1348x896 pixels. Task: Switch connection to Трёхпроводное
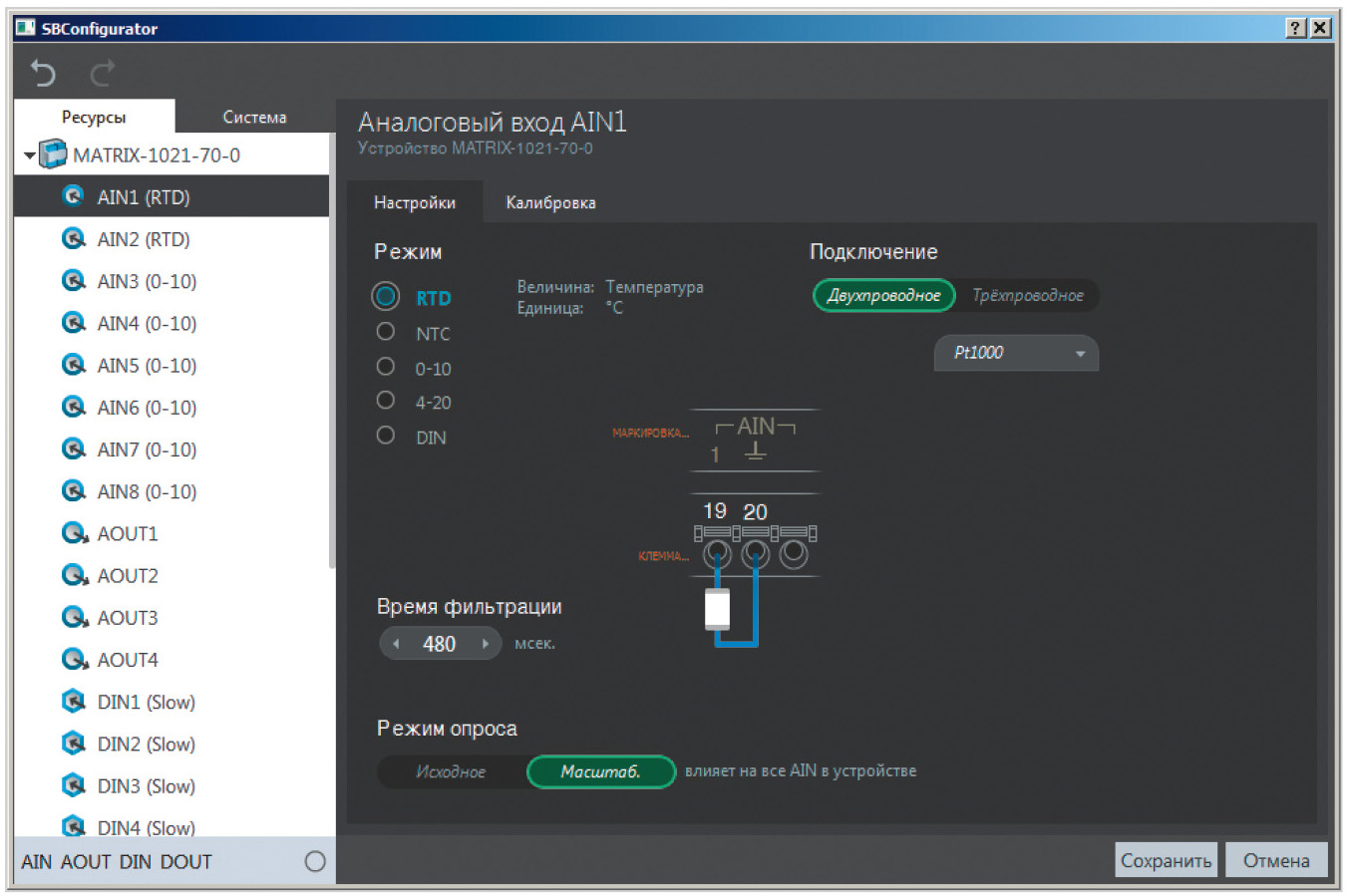1027,295
